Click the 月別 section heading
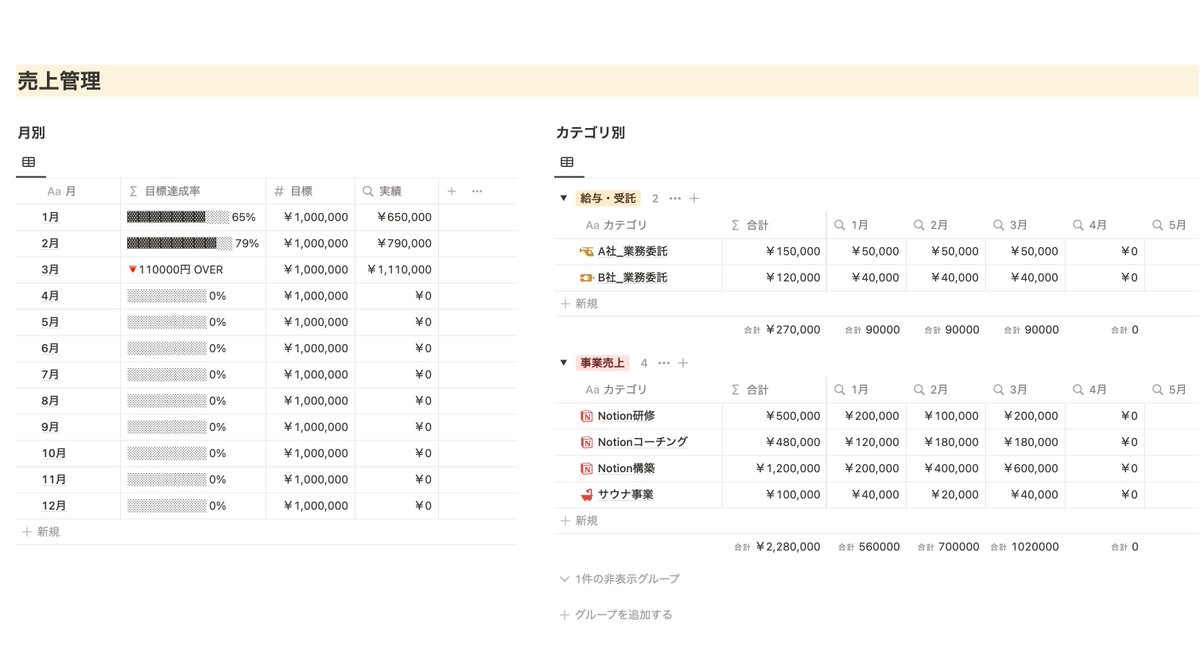 click(31, 132)
